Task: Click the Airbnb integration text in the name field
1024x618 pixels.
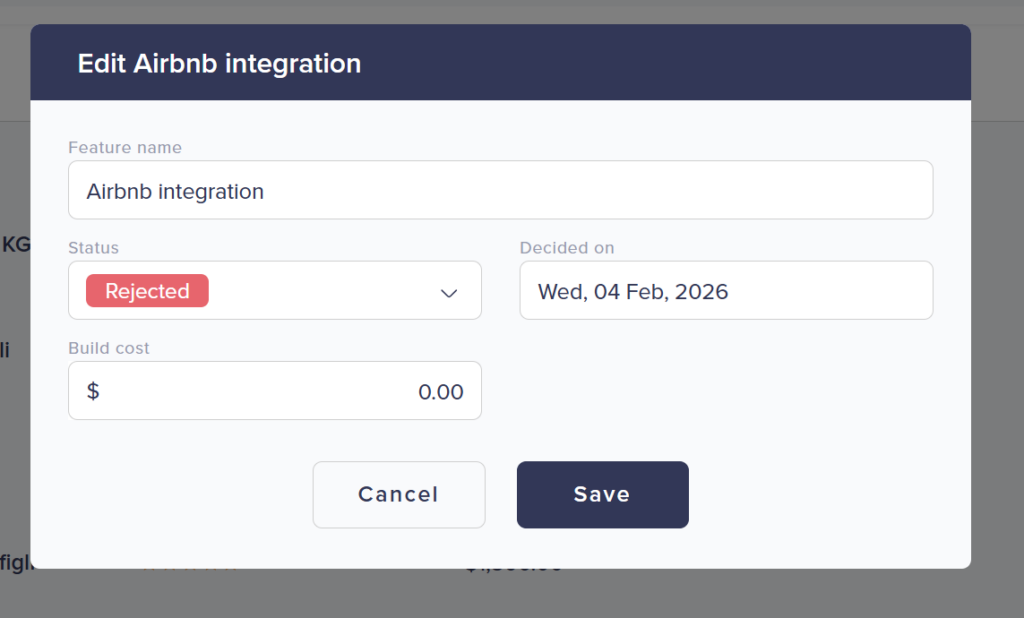Action: 175,191
